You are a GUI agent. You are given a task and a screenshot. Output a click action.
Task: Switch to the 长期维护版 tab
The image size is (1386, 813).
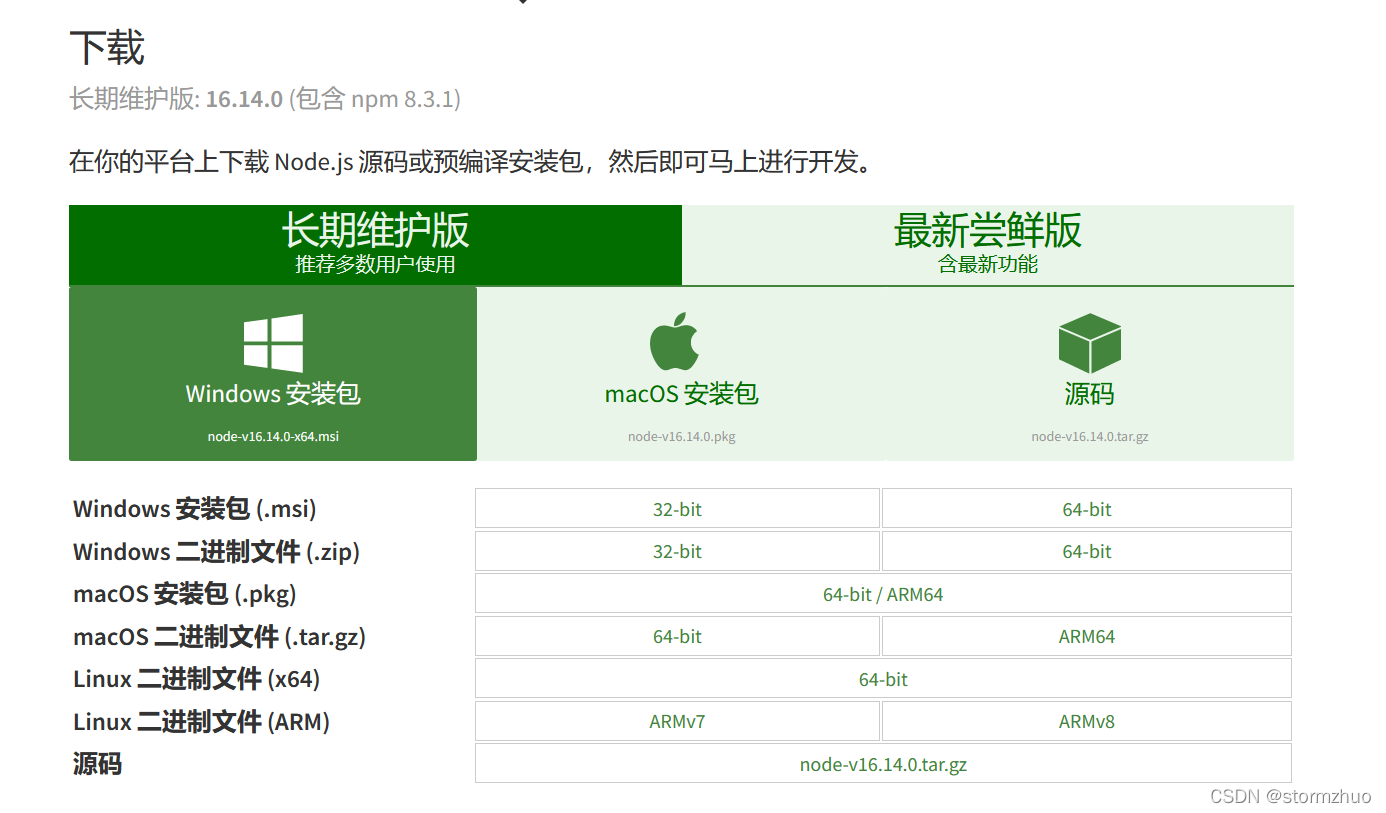375,245
